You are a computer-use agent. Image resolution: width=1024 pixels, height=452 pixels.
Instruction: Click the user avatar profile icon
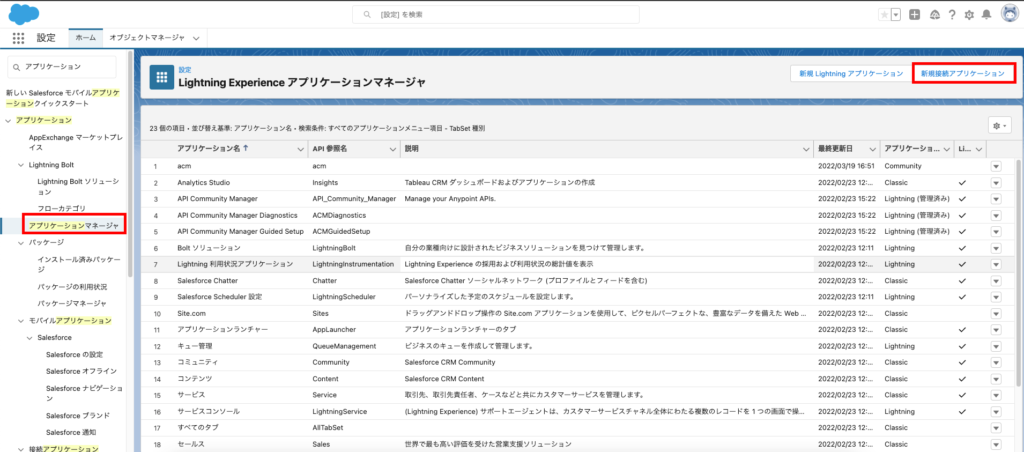[x=1008, y=14]
